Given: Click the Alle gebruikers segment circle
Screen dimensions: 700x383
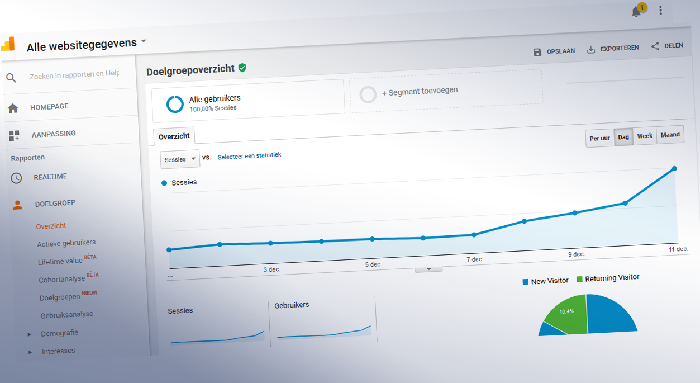Looking at the screenshot, I should point(175,104).
